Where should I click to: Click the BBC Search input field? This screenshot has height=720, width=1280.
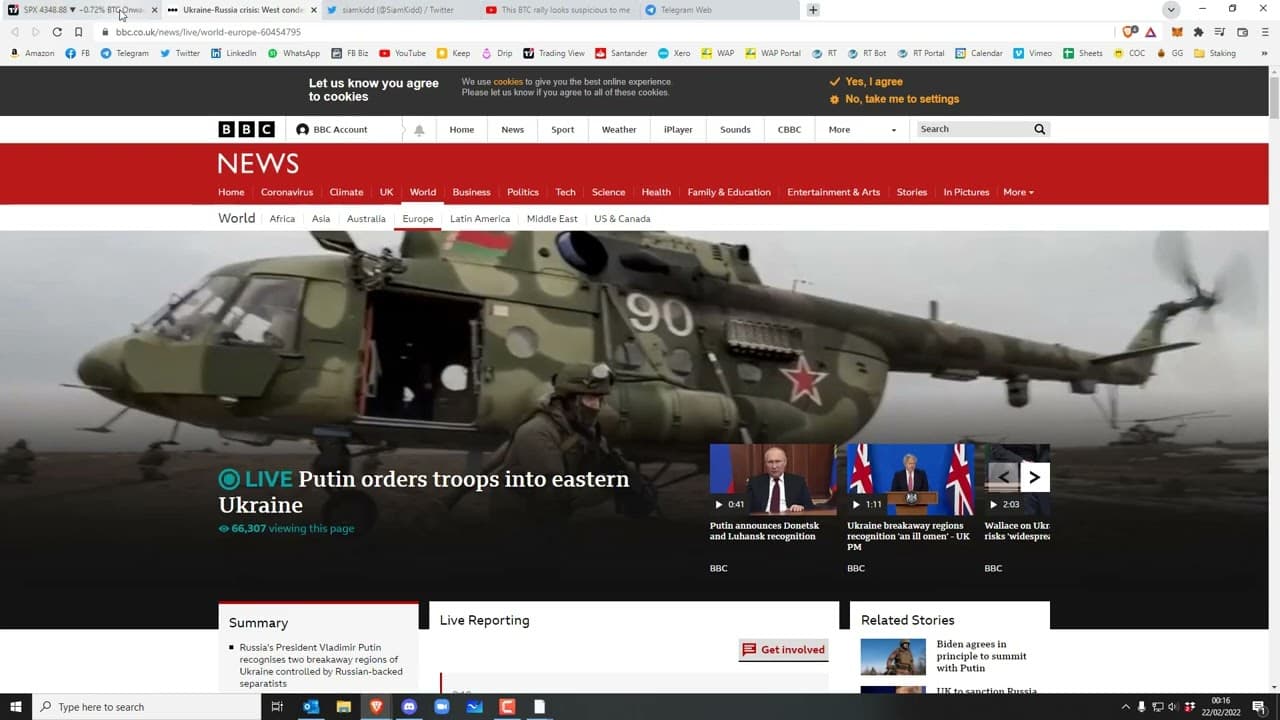(974, 129)
